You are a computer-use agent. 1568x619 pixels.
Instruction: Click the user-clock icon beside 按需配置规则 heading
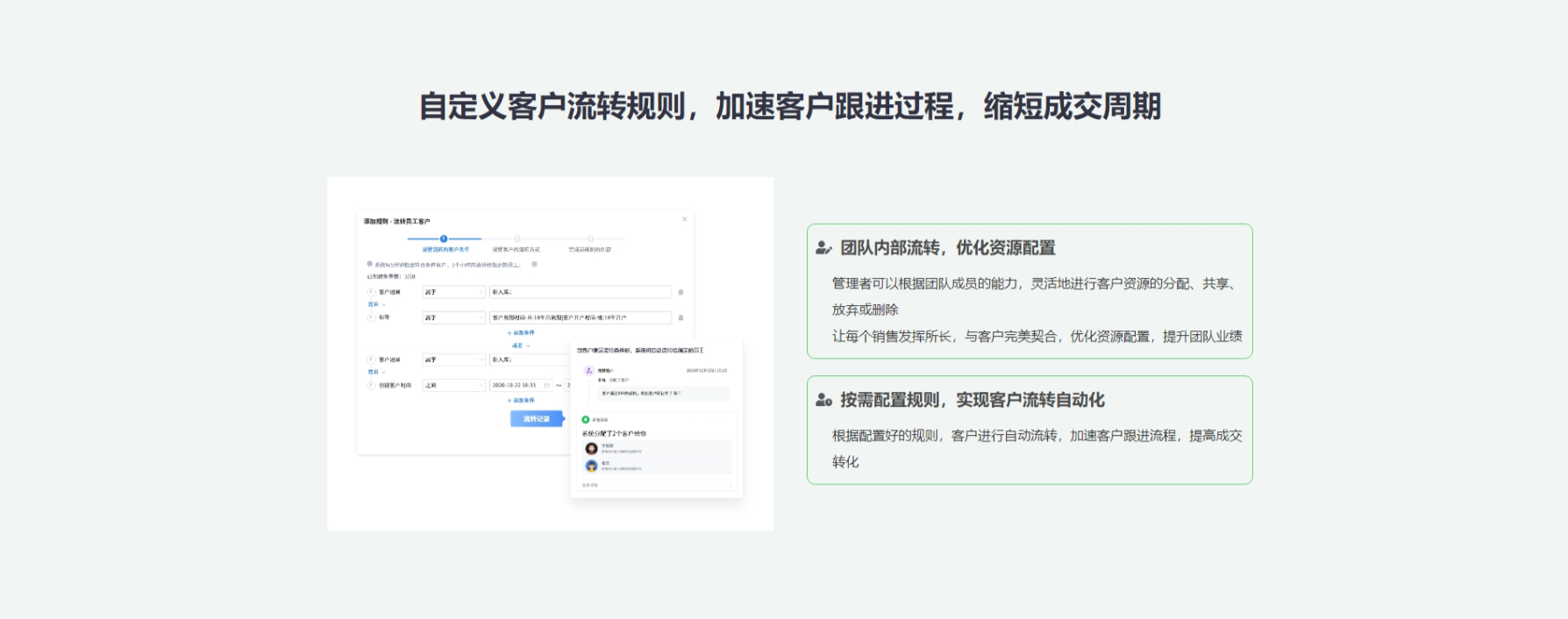click(823, 401)
